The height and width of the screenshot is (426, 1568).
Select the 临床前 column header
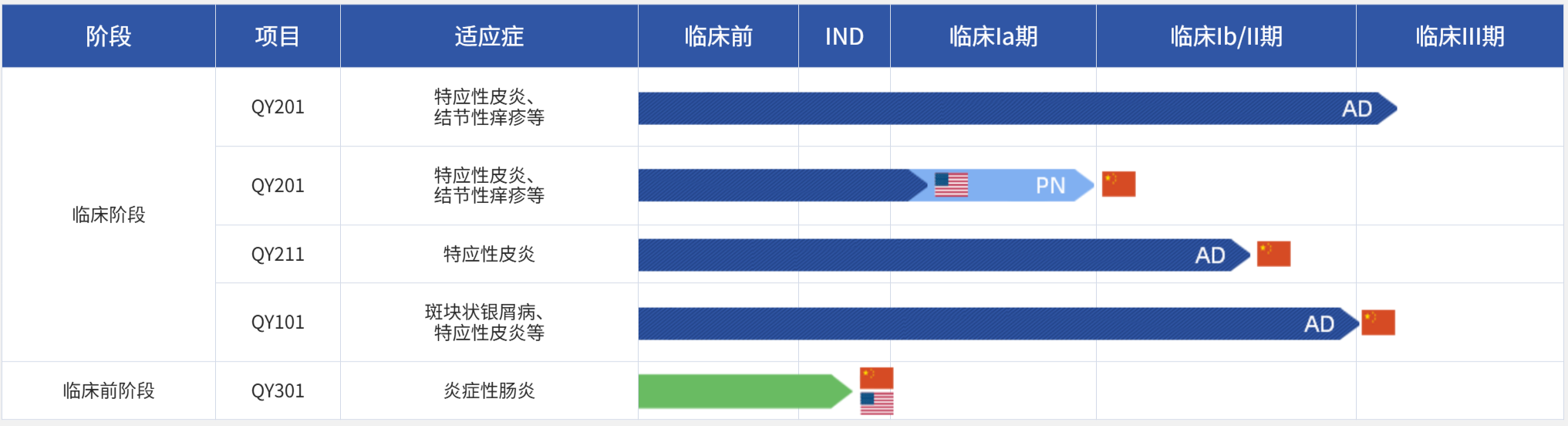(x=718, y=36)
